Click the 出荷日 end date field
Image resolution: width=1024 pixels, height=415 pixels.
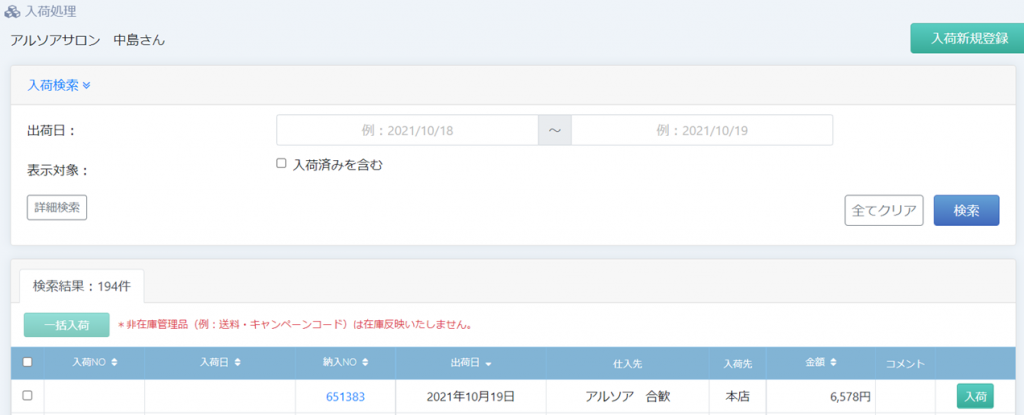(701, 130)
